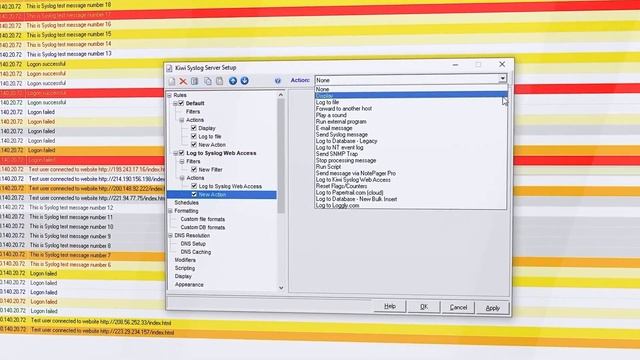Click the Kiwi Syslog Server Setup title icon
Screen dimensions: 640x360
pyautogui.click(x=169, y=68)
